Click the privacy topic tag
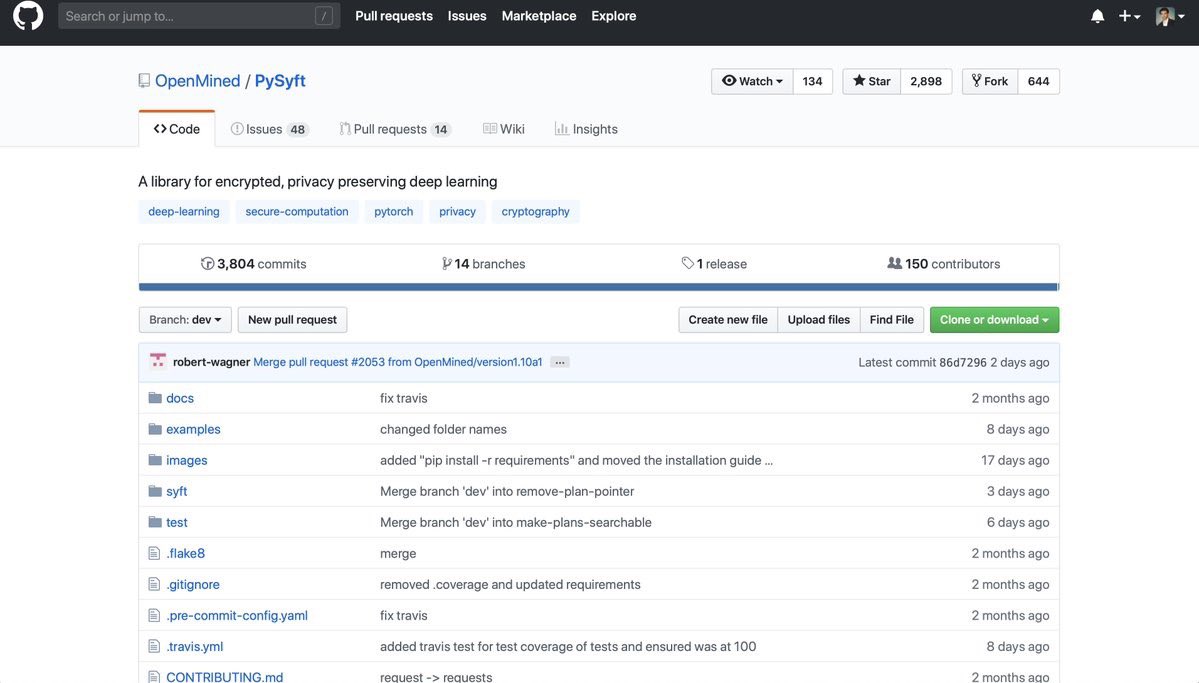The height and width of the screenshot is (683, 1199). coord(457,212)
